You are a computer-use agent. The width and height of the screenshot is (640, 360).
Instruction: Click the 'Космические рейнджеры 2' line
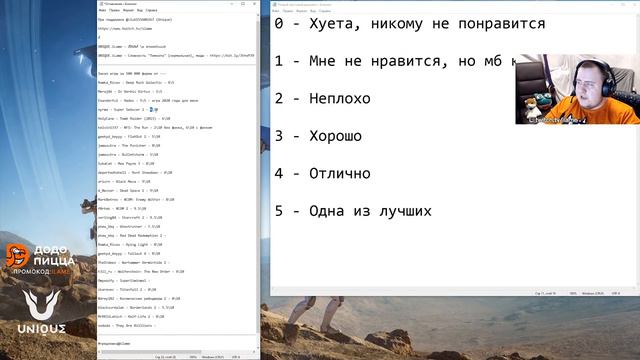(139, 298)
